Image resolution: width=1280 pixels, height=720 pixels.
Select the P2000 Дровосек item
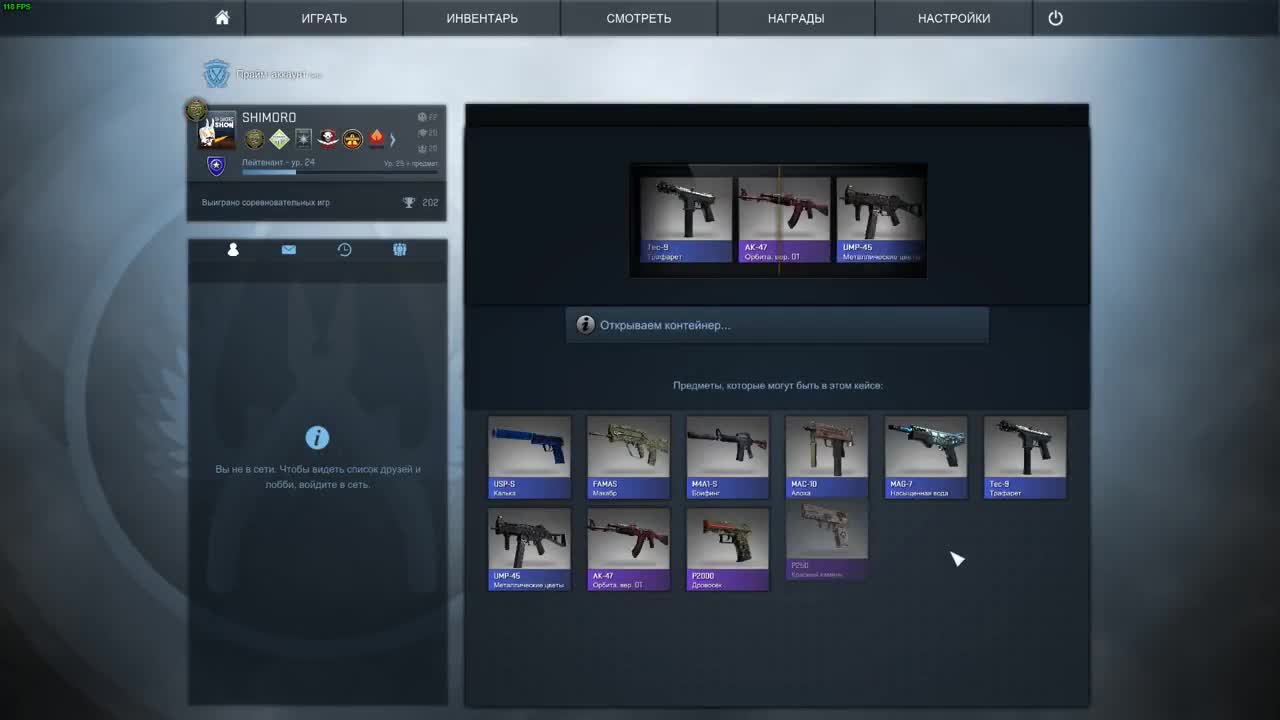[x=727, y=549]
